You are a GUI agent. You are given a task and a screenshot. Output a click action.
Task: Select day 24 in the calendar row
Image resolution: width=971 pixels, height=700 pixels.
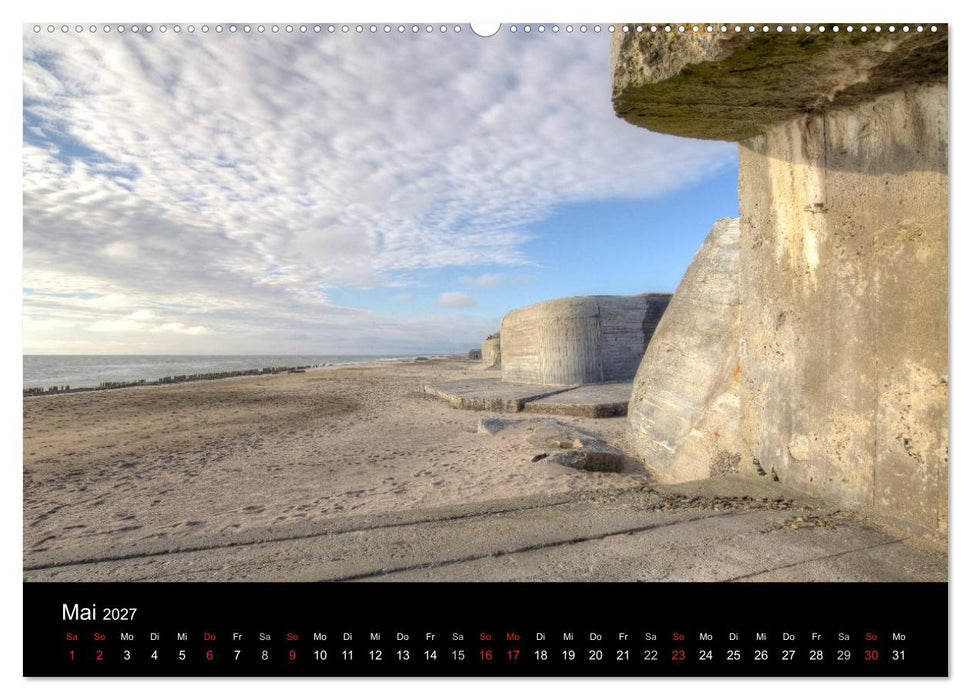706,655
